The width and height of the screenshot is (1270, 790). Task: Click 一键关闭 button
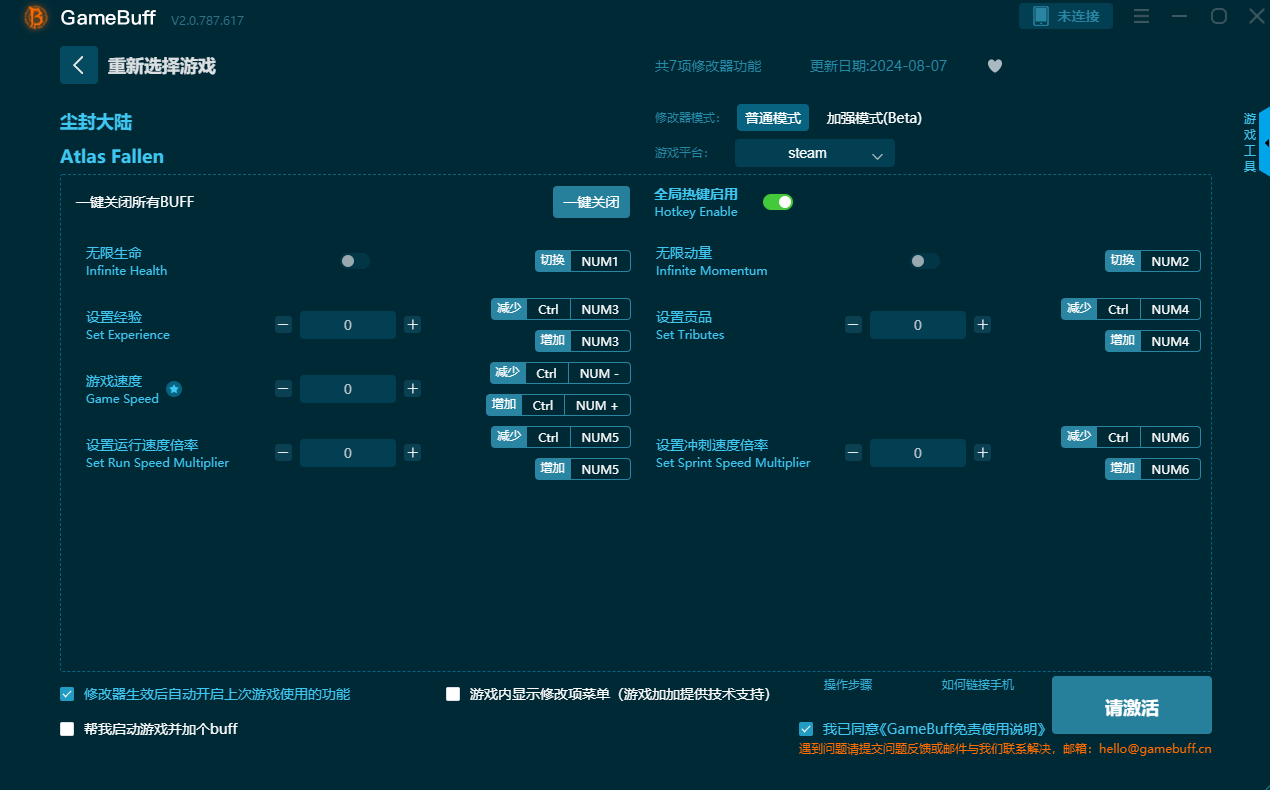pos(592,202)
